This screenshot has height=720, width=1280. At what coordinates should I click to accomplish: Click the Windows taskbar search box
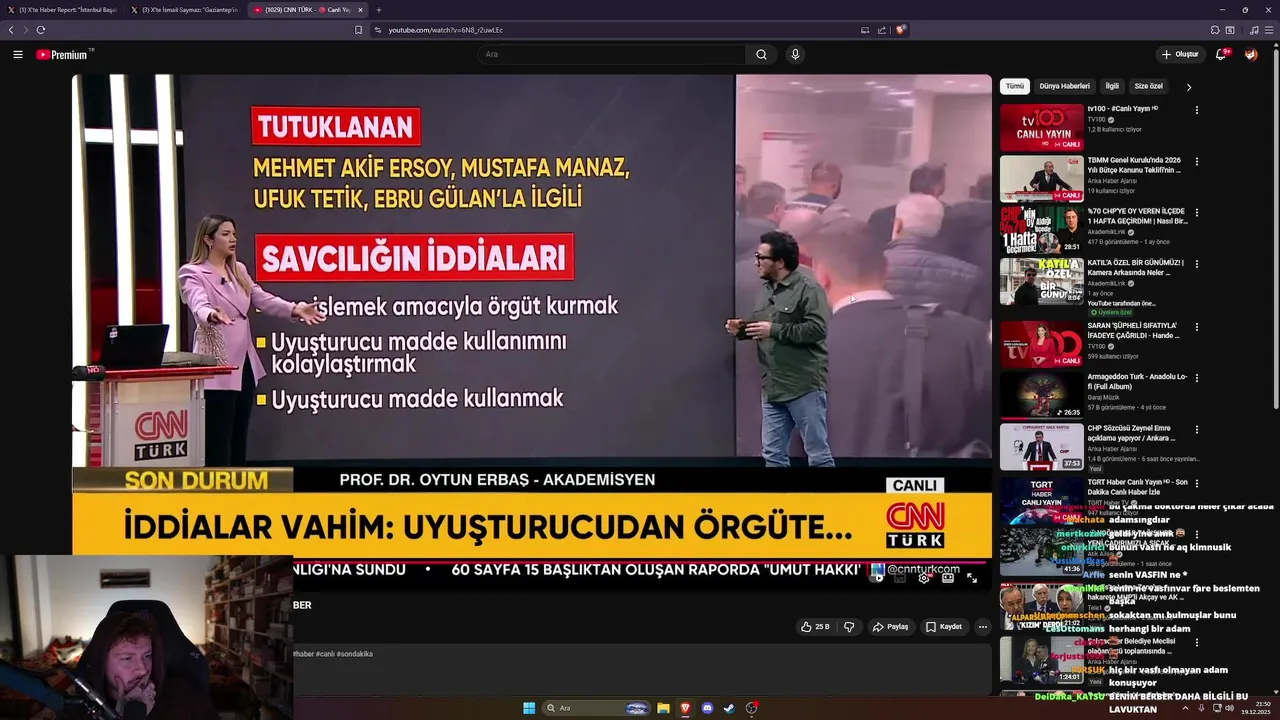pos(596,708)
